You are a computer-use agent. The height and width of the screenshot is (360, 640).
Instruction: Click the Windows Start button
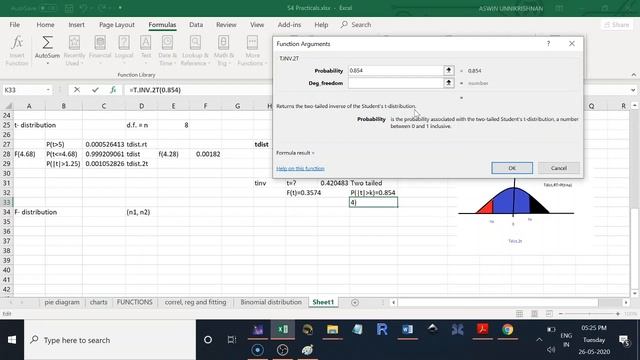pyautogui.click(x=12, y=340)
